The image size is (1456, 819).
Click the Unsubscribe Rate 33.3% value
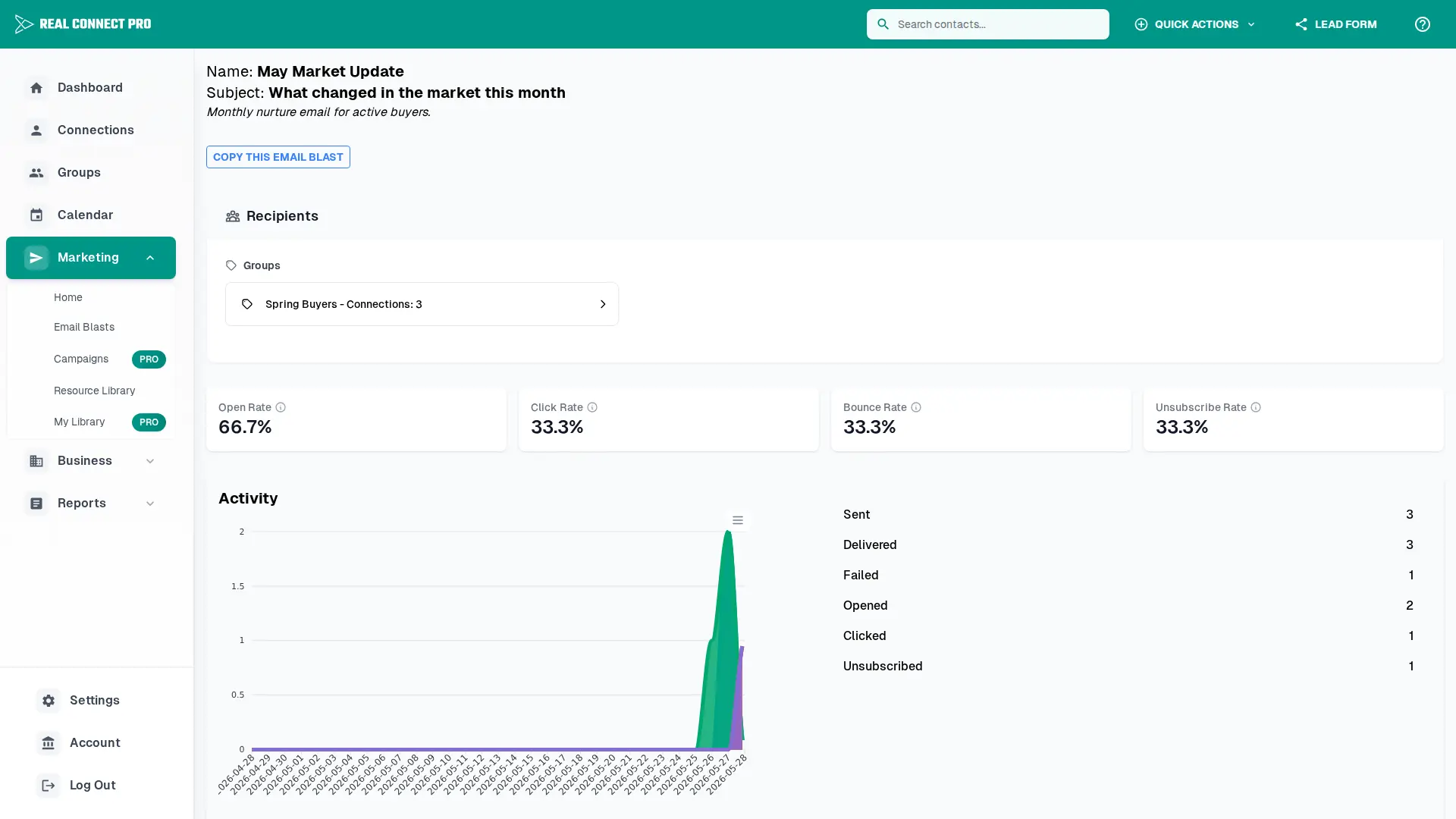click(x=1181, y=427)
